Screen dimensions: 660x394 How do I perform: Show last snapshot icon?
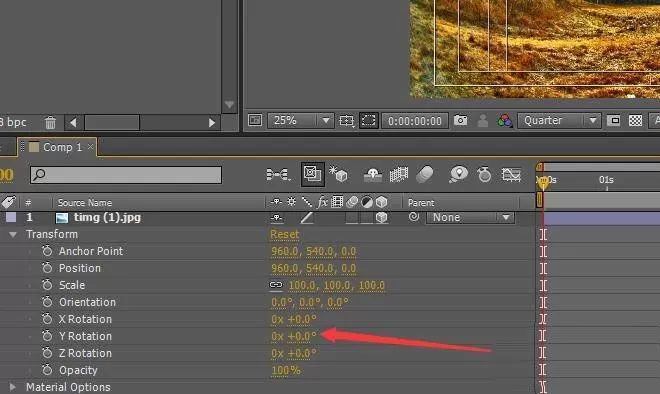tap(483, 121)
